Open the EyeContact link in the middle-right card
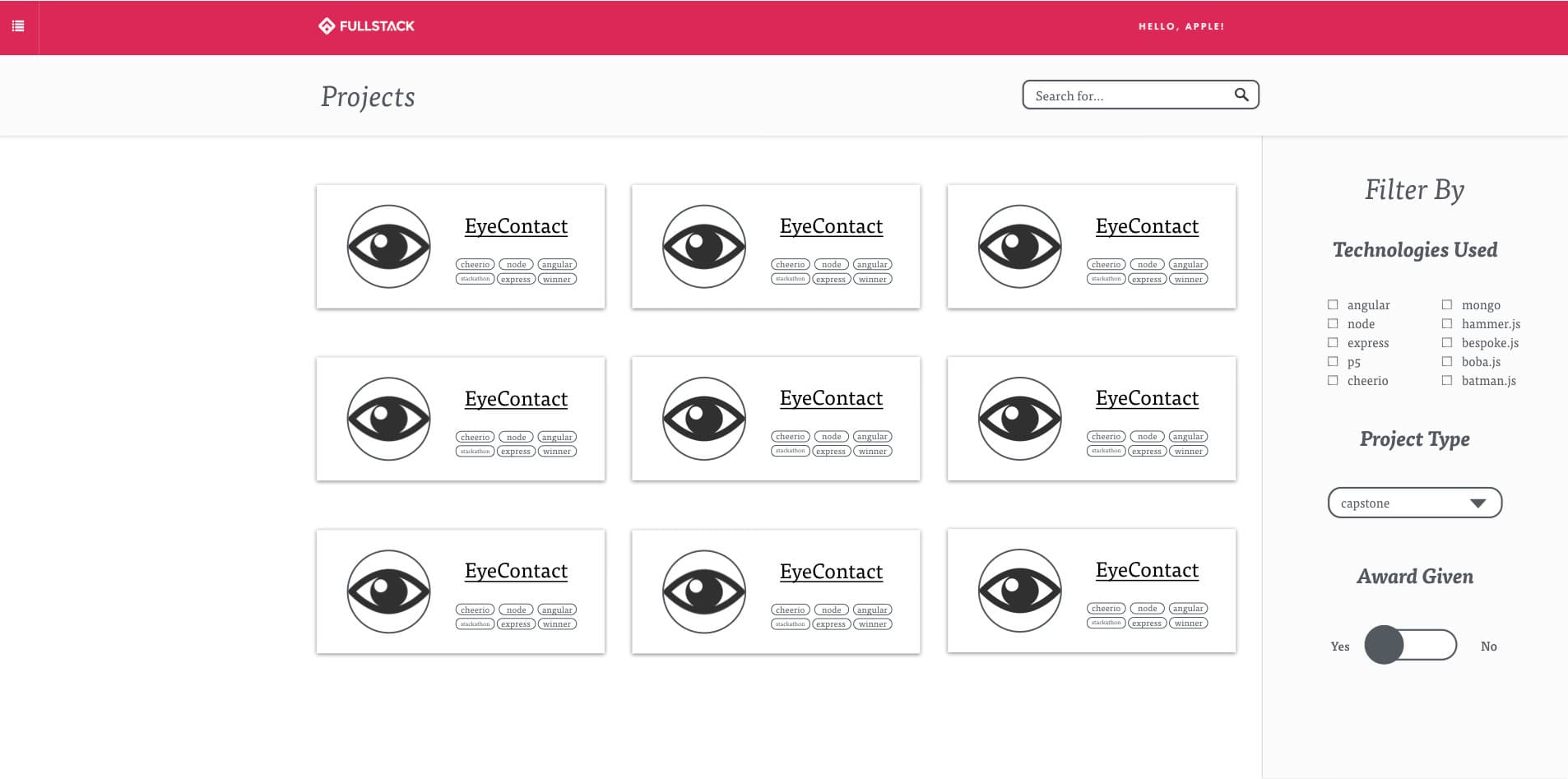1568x779 pixels. pos(1147,398)
